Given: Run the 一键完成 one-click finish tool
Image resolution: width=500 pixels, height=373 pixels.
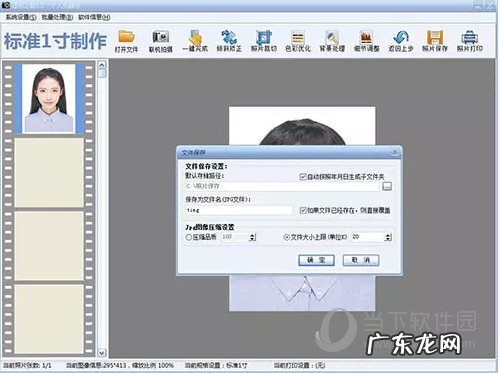Looking at the screenshot, I should (195, 41).
